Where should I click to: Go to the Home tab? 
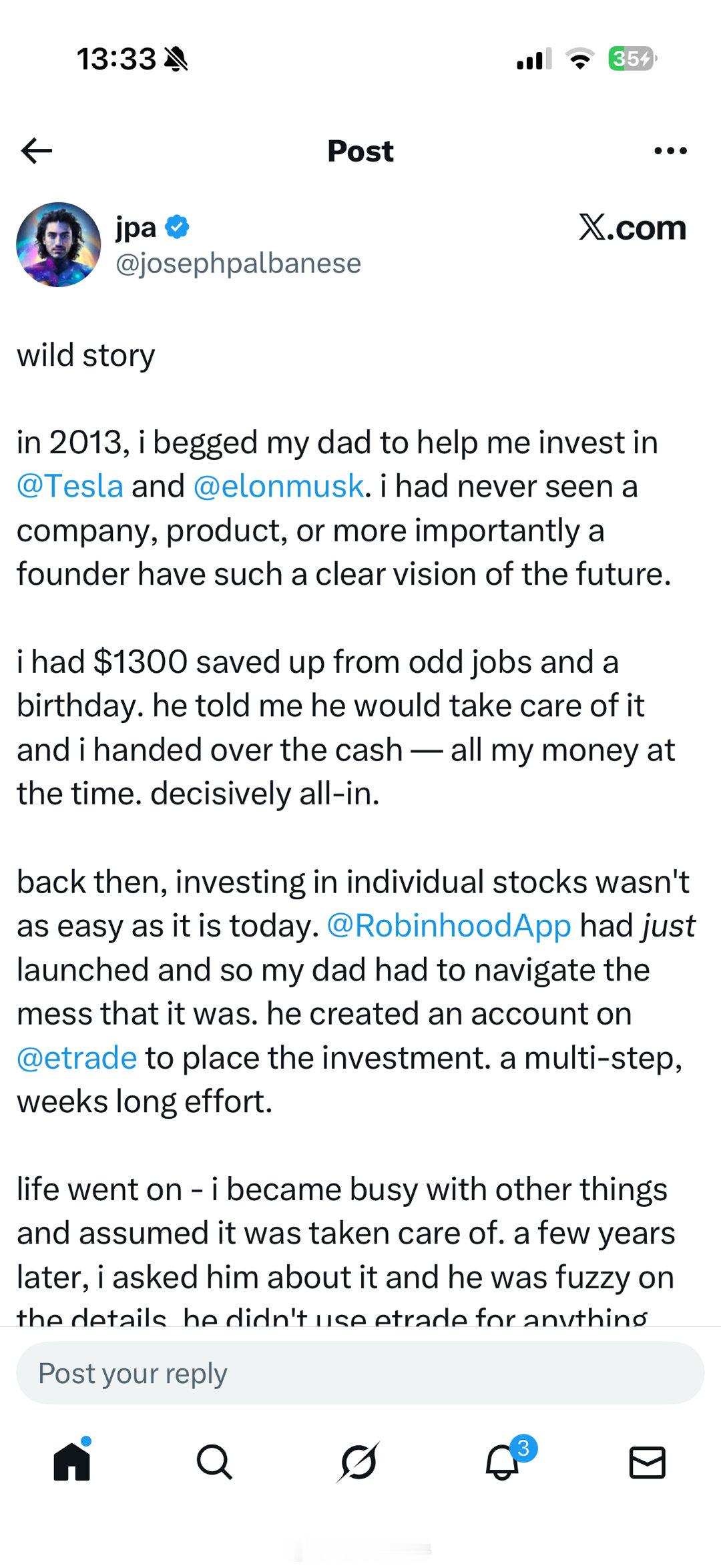pyautogui.click(x=71, y=1462)
